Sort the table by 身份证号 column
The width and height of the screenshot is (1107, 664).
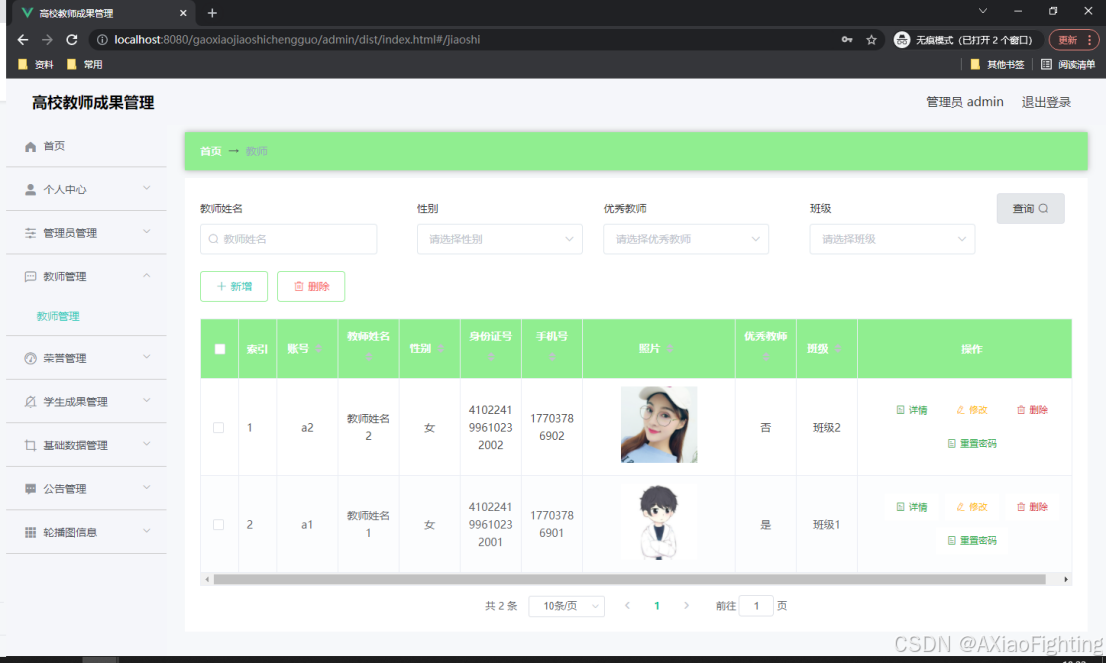[491, 357]
